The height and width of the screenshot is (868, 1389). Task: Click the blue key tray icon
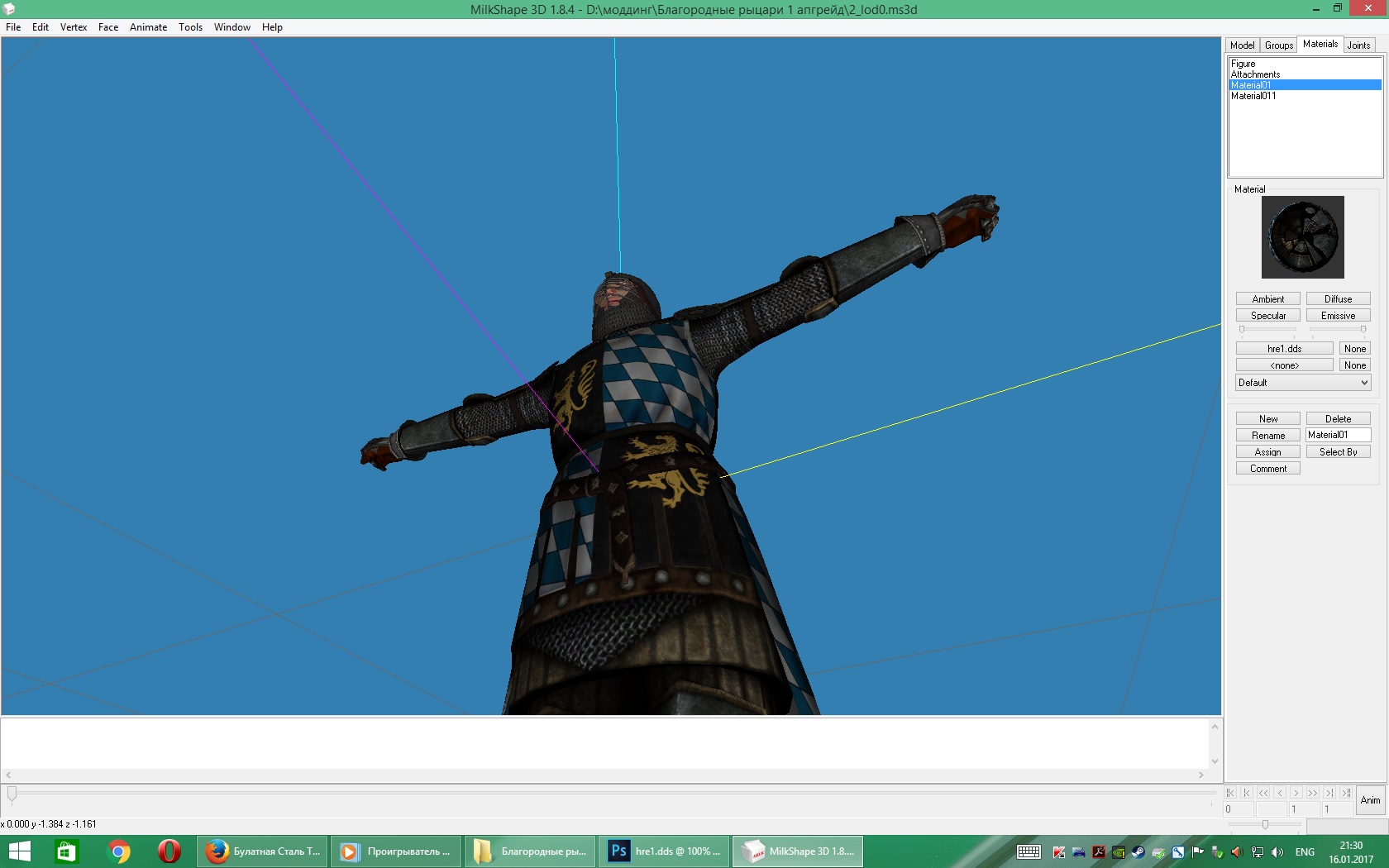click(x=1178, y=852)
